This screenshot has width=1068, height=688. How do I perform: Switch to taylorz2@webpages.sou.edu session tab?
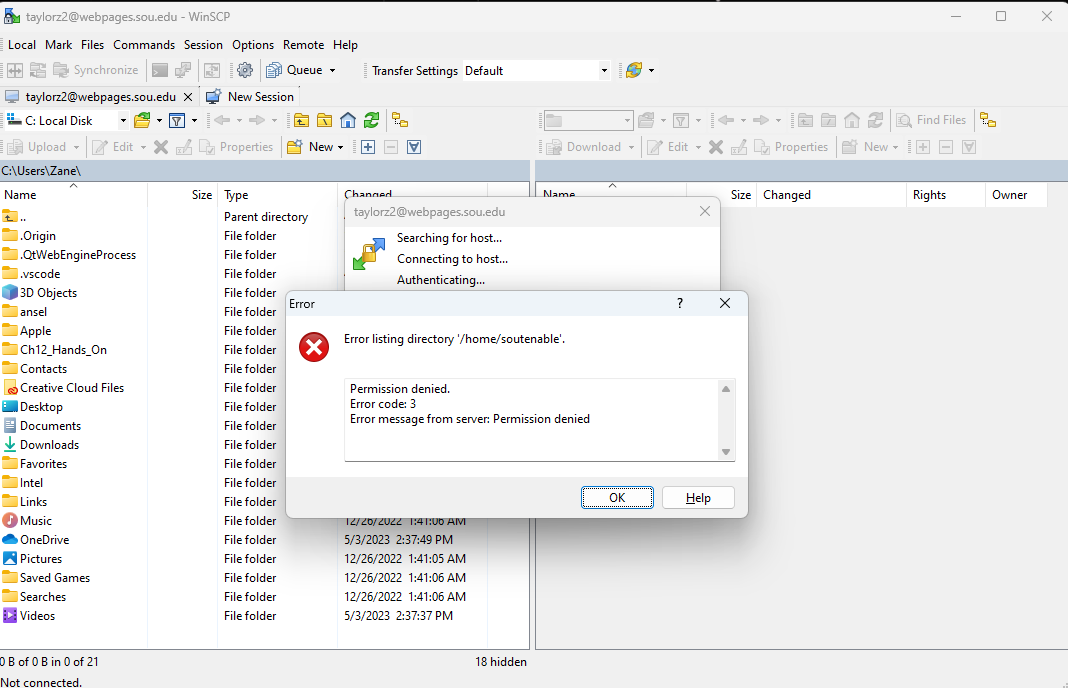point(95,97)
